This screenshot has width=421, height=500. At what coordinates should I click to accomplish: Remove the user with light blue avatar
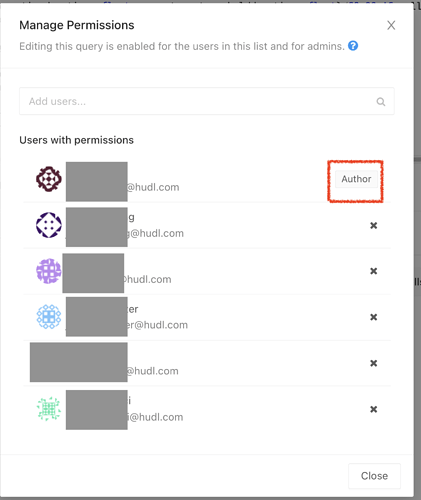click(374, 317)
